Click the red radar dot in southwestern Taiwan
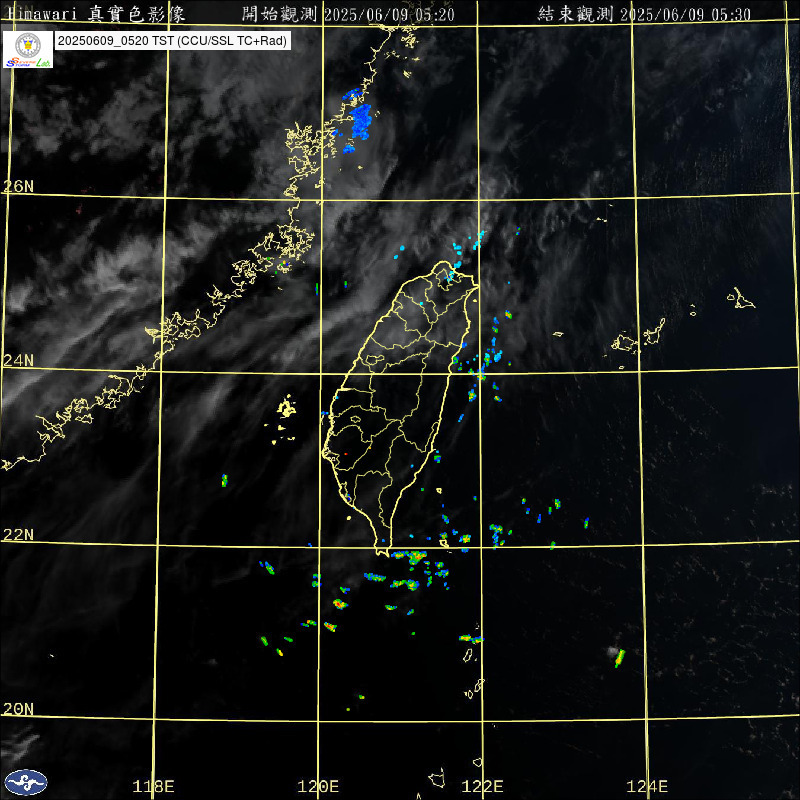The width and height of the screenshot is (800, 800). click(x=345, y=454)
